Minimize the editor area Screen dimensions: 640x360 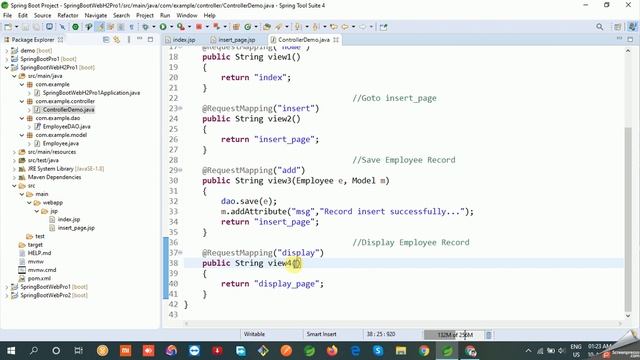(619, 39)
